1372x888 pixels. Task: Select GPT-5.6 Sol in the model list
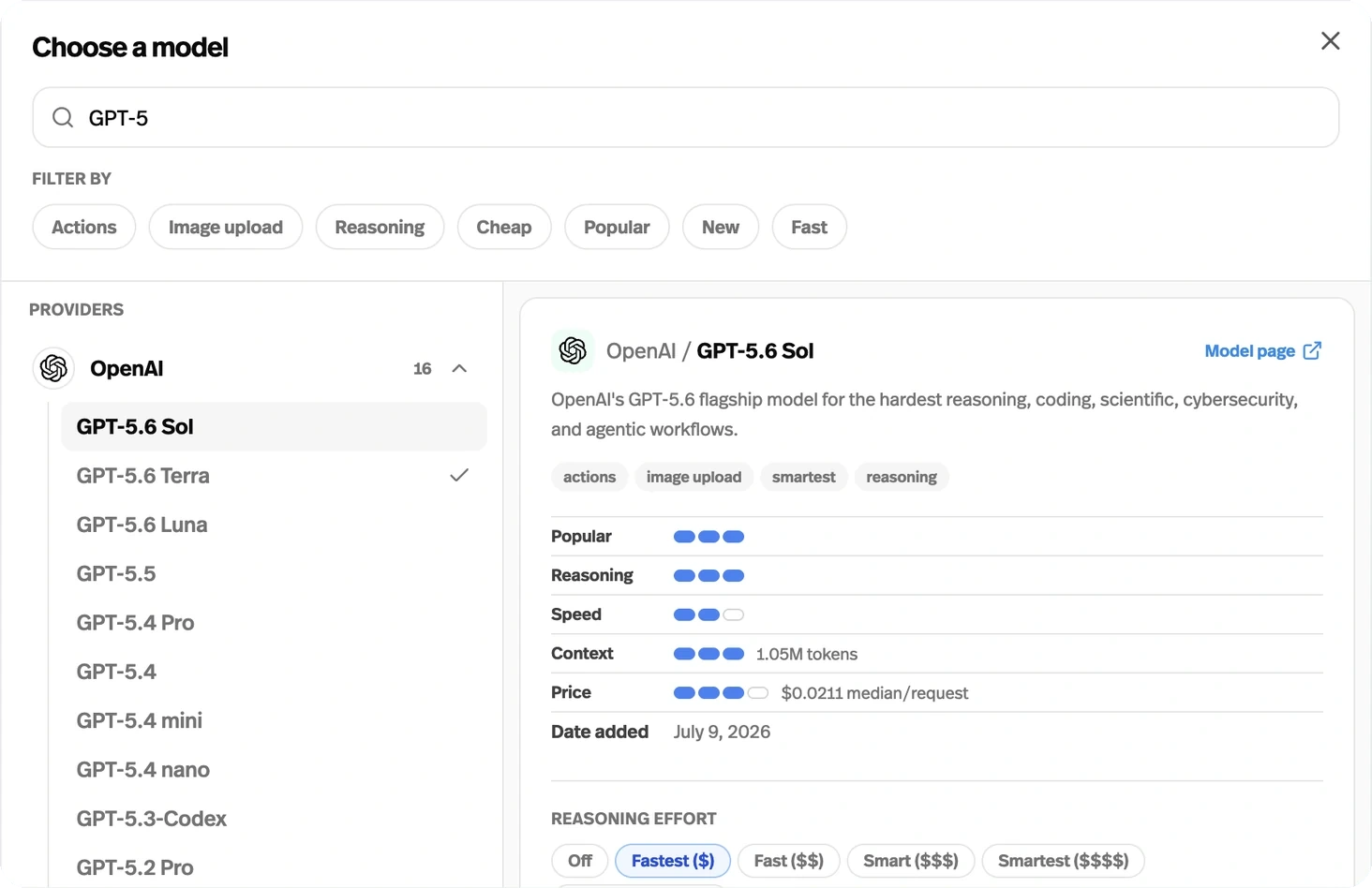coord(275,426)
